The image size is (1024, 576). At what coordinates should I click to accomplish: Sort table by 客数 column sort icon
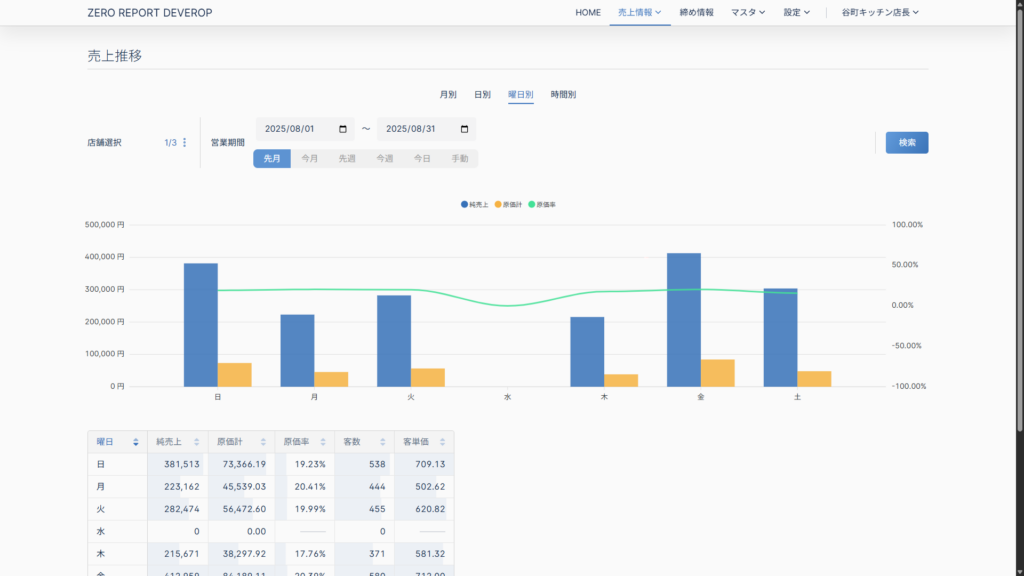pos(383,442)
